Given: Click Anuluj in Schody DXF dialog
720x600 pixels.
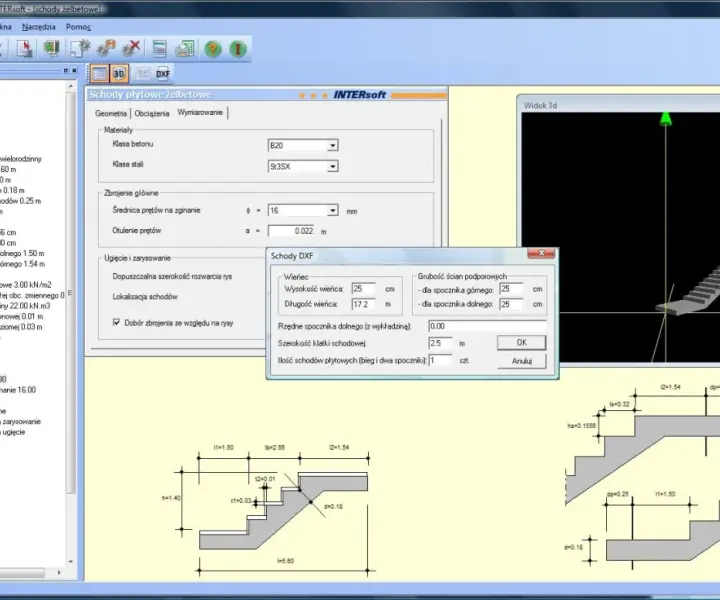Looking at the screenshot, I should point(522,361).
